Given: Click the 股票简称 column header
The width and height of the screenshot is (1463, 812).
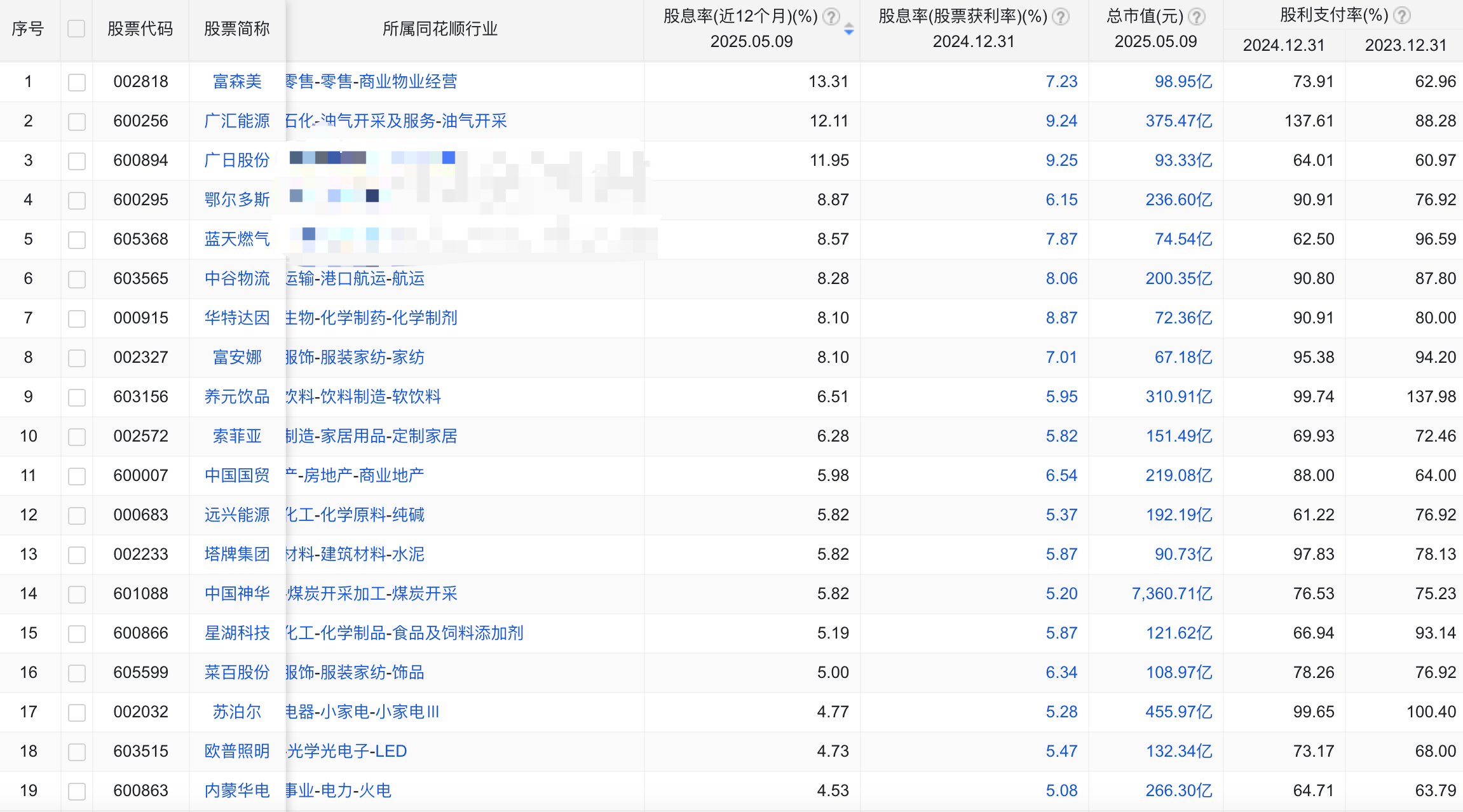Looking at the screenshot, I should click(237, 29).
